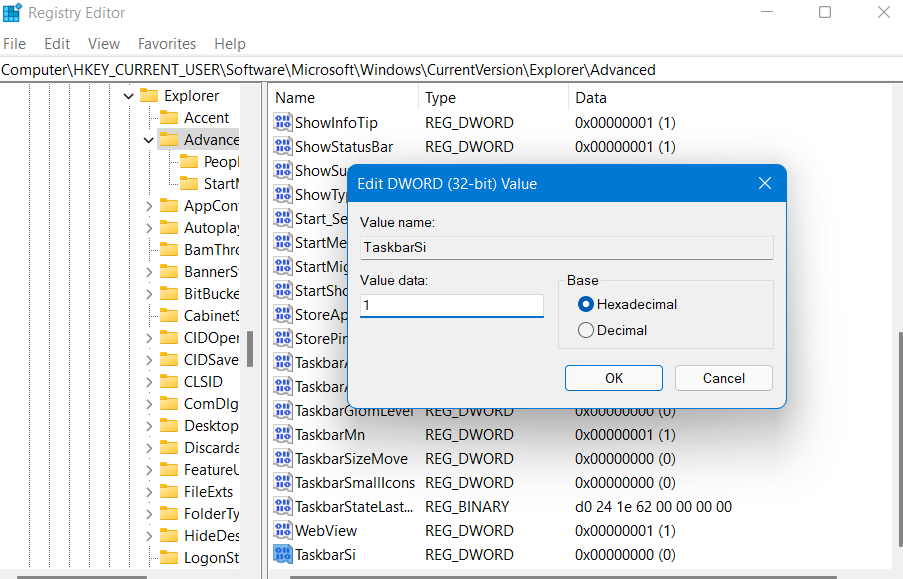Cancel the Edit DWORD dialog
The width and height of the screenshot is (903, 579).
723,378
